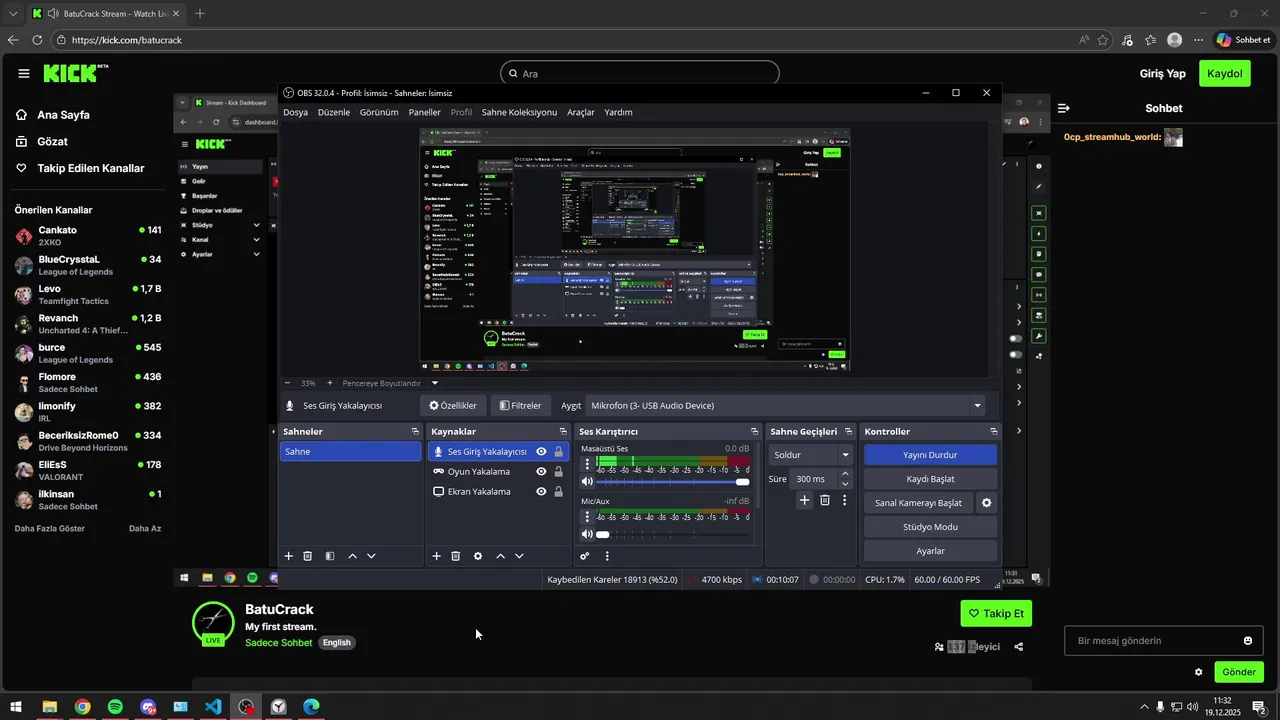Pop out the Kaynaklar dock
The image size is (1280, 720).
click(x=563, y=431)
